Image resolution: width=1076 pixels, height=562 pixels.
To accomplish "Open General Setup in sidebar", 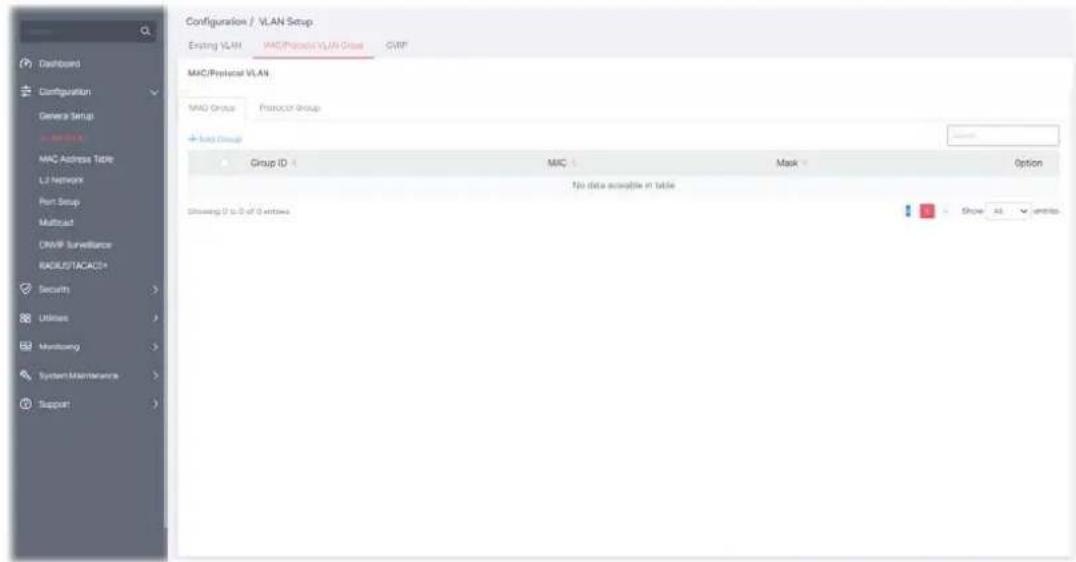I will (x=66, y=116).
